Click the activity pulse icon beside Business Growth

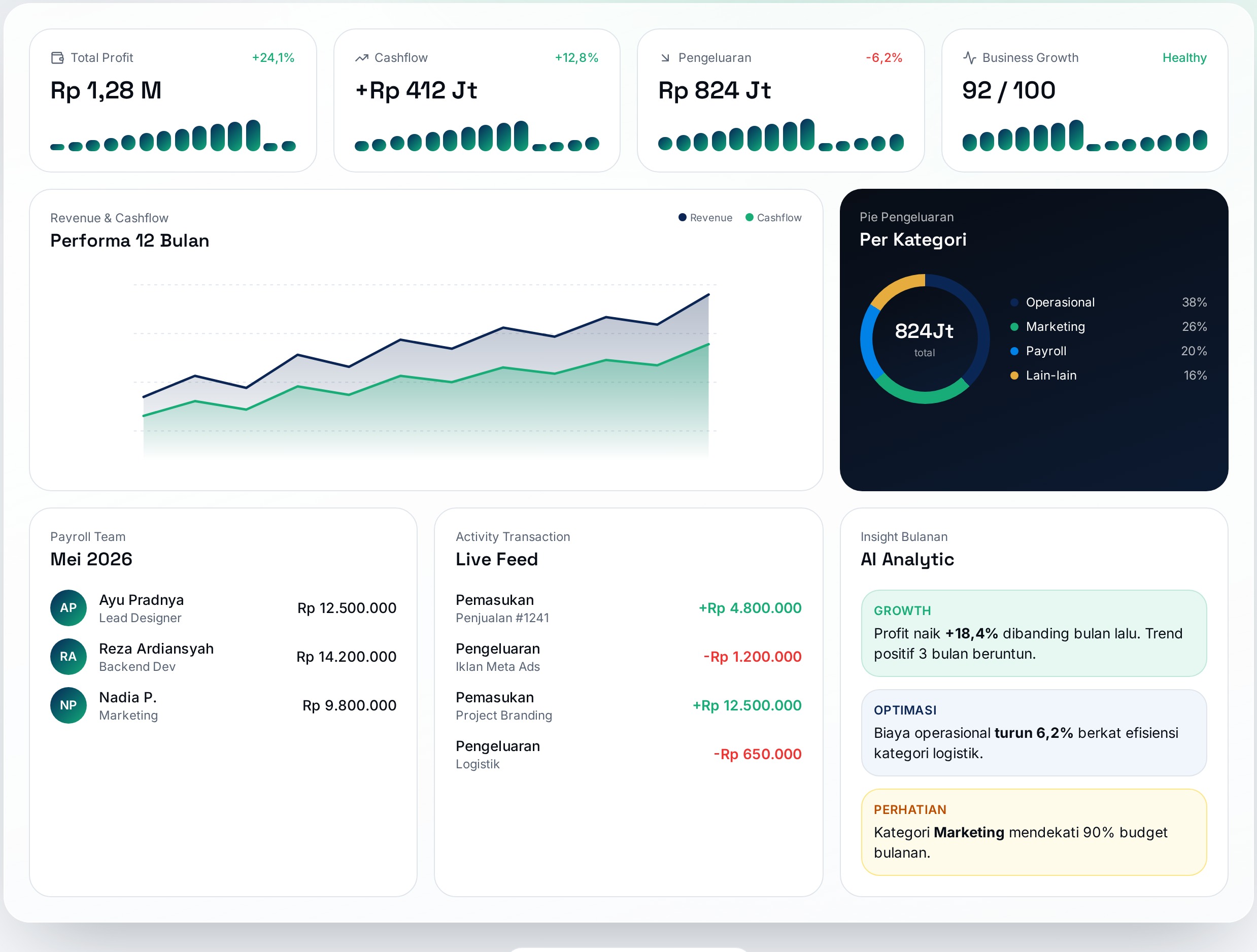[969, 58]
